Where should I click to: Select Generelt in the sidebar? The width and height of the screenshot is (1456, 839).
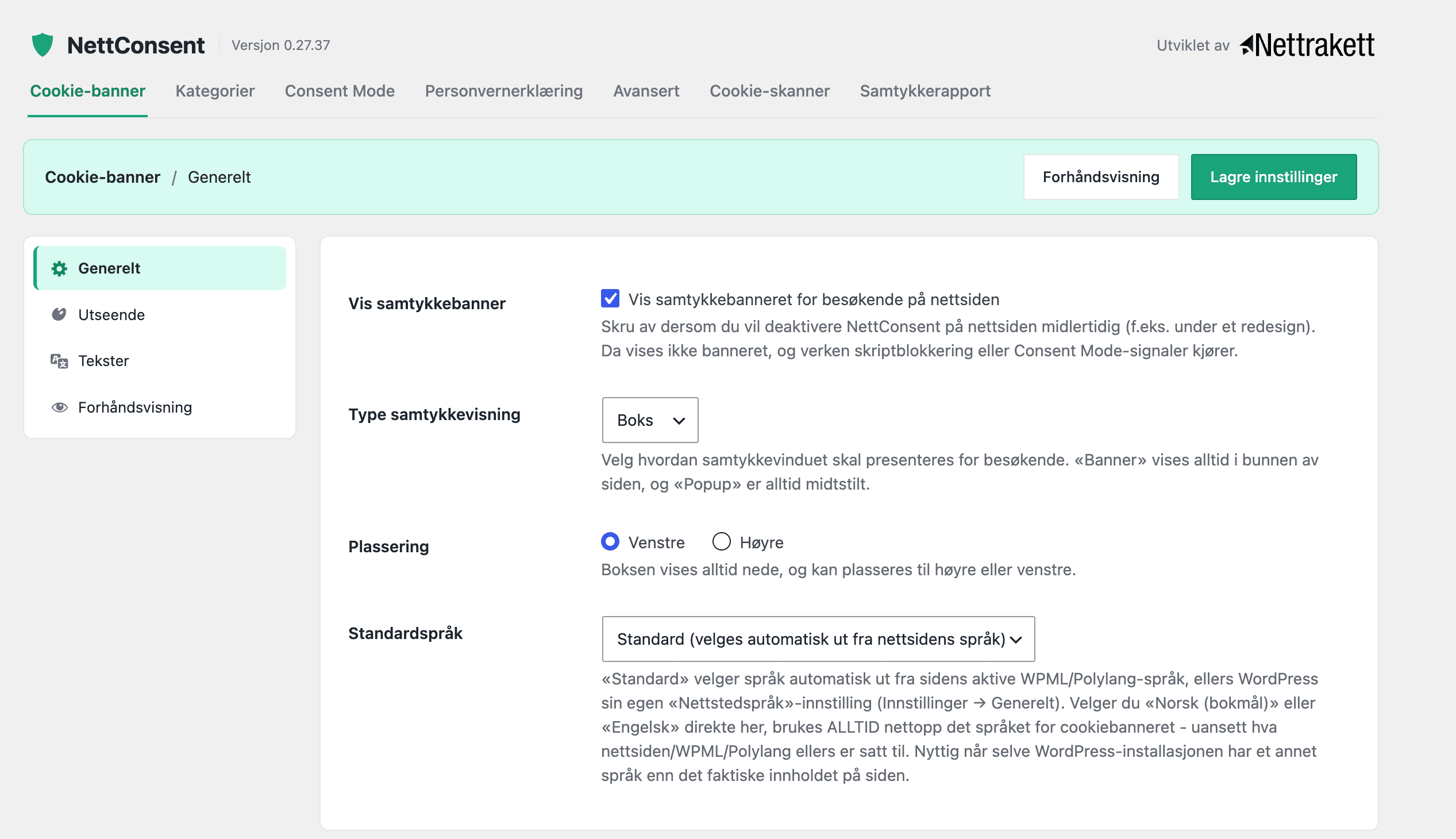coord(160,268)
